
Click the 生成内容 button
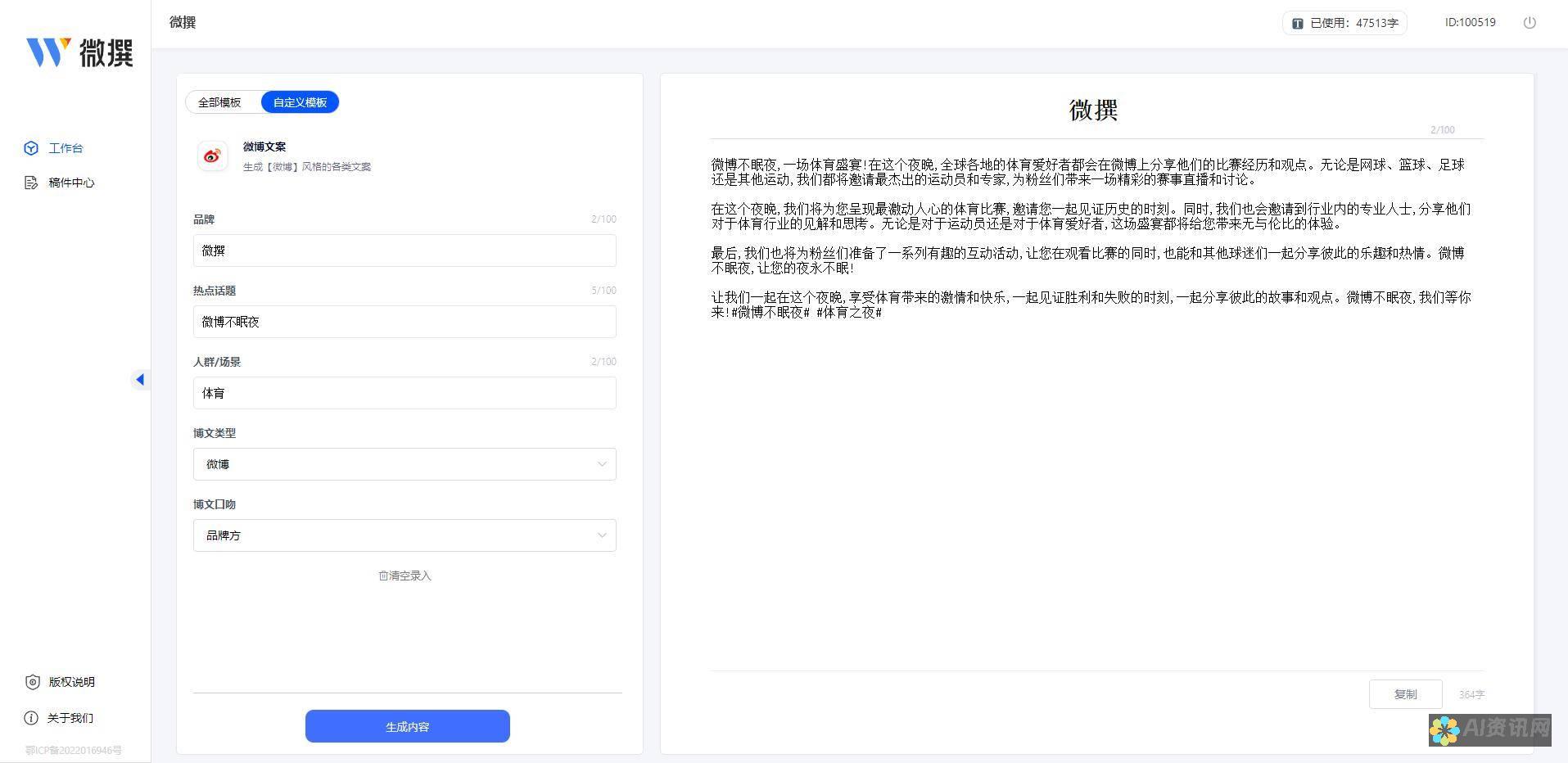pos(408,726)
